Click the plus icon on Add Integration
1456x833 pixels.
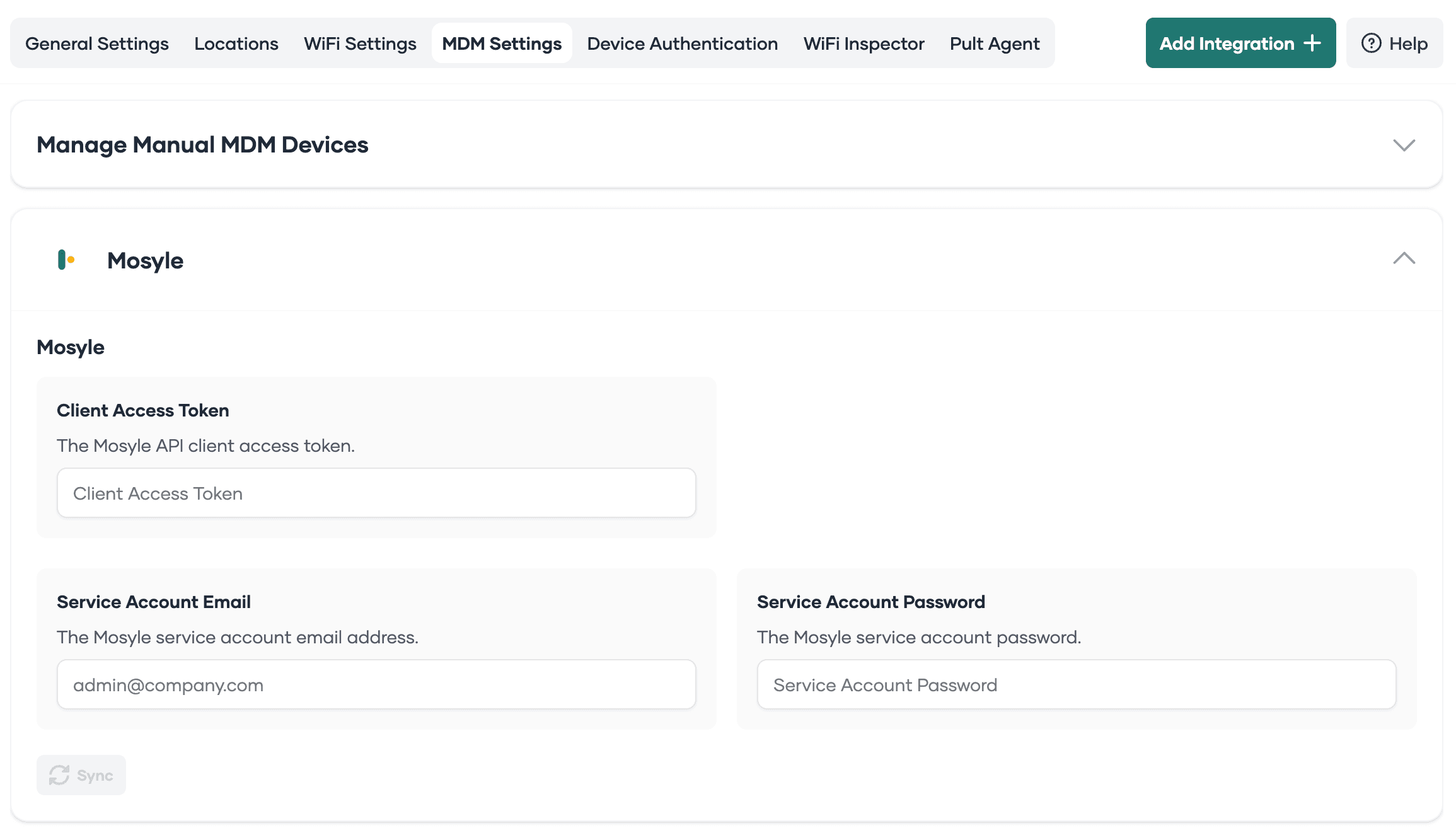coord(1312,43)
